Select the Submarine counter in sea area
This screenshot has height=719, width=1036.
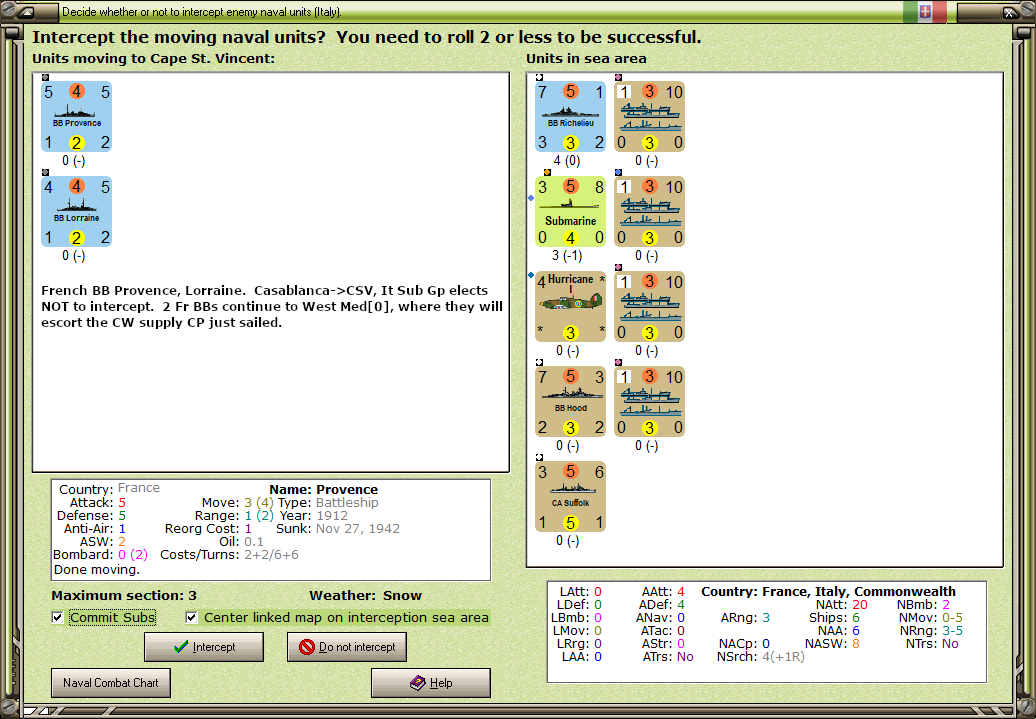571,211
